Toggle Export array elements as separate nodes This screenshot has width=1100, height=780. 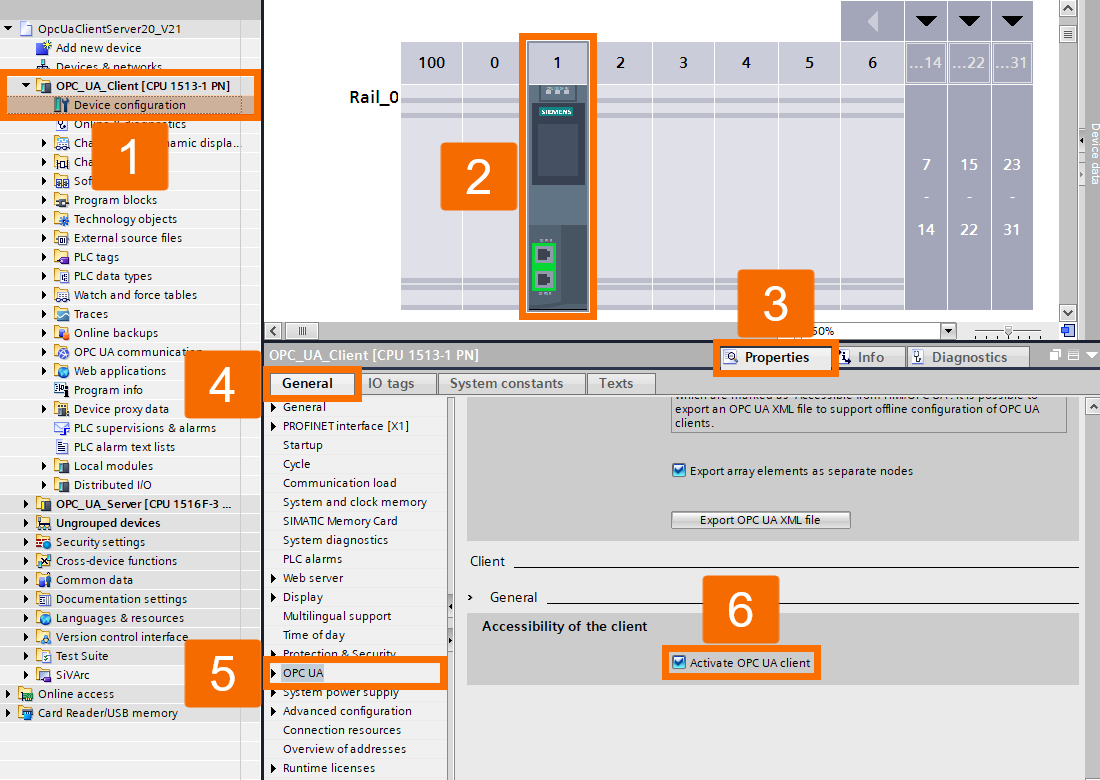click(x=678, y=471)
